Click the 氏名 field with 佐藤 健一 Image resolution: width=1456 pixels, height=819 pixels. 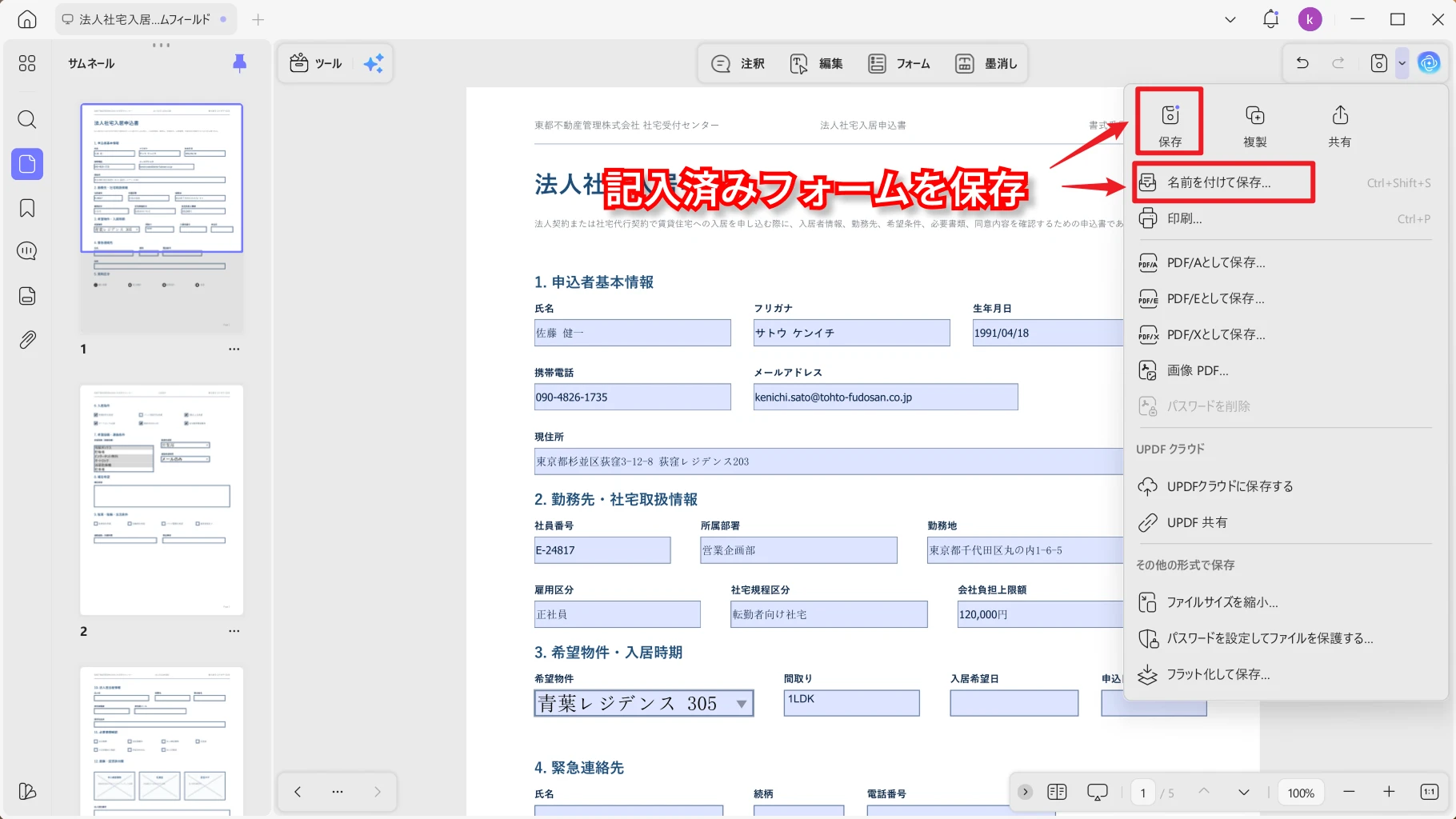click(632, 333)
